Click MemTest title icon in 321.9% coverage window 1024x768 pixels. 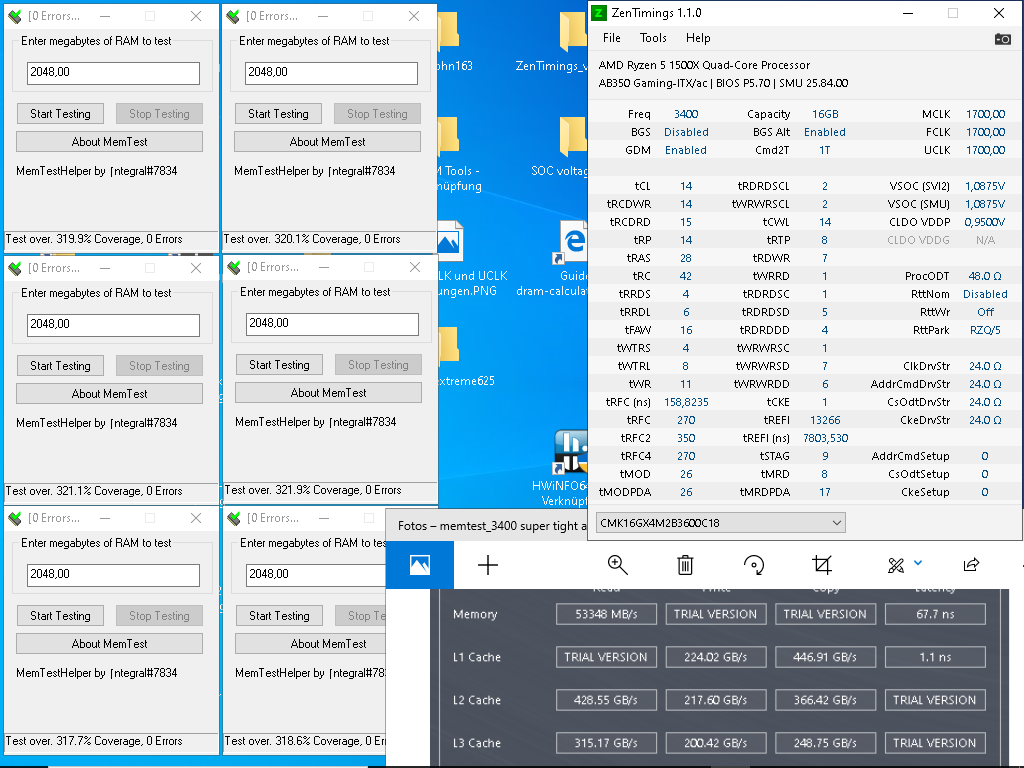tap(234, 267)
